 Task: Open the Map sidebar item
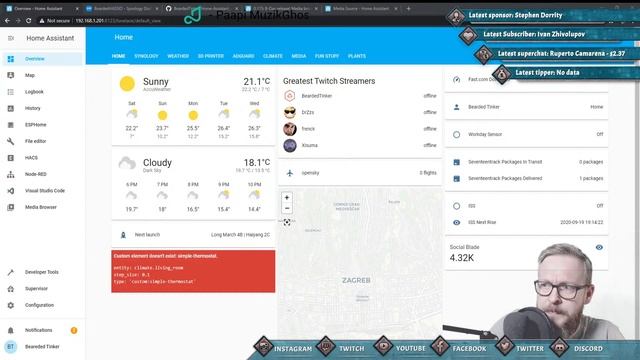point(42,75)
